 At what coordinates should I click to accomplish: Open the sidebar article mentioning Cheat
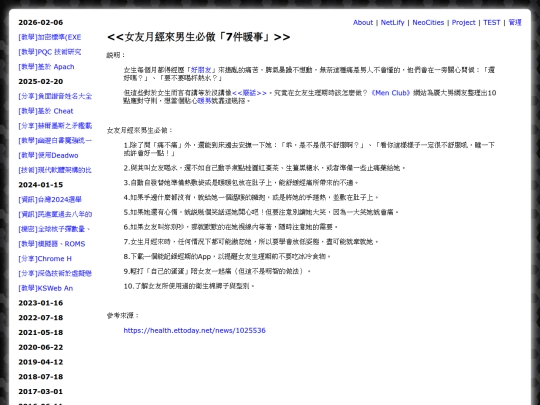(46, 111)
